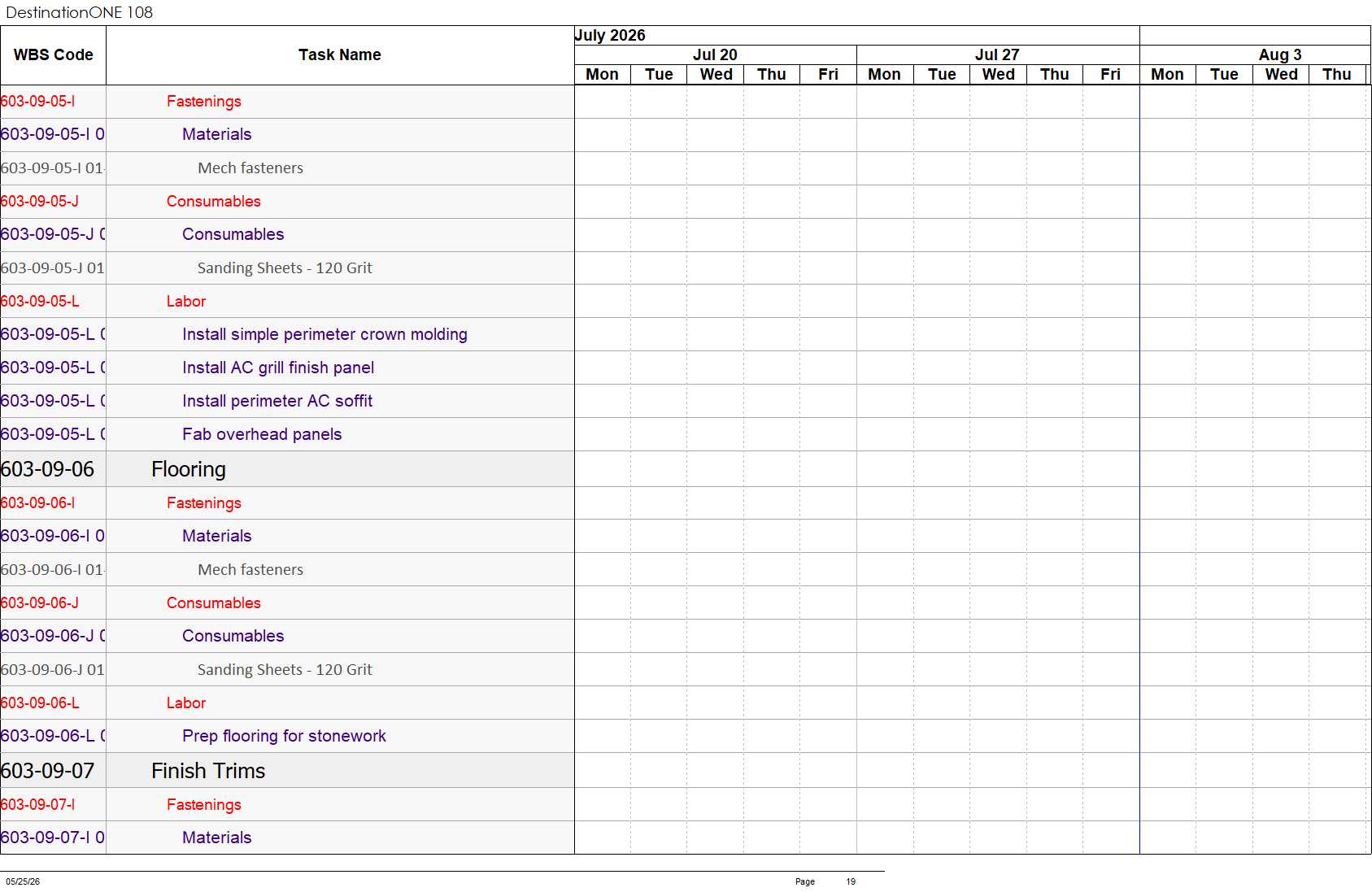The height and width of the screenshot is (892, 1372).
Task: Open the Flooring summary task row
Action: [x=287, y=469]
